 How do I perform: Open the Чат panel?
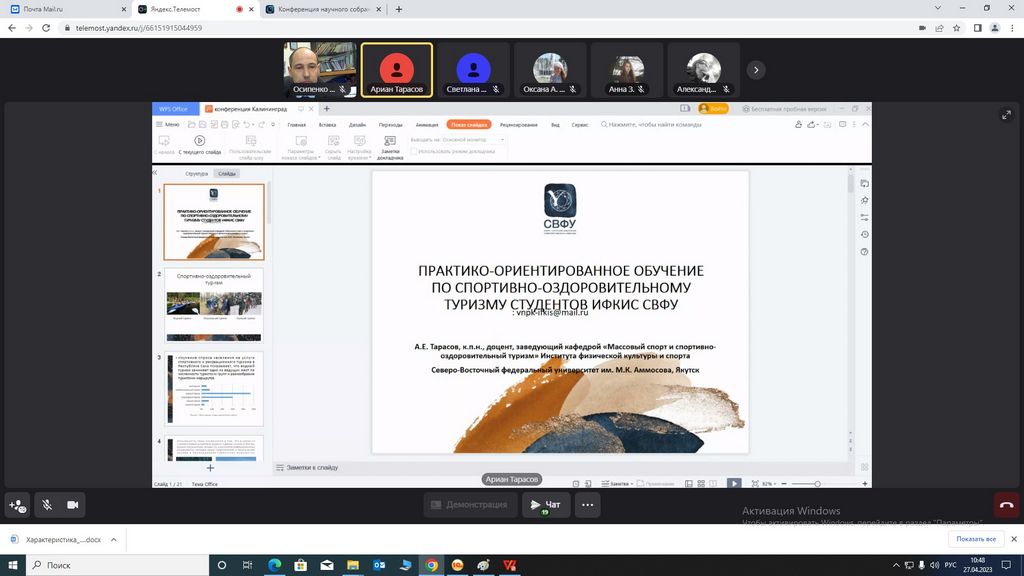tap(546, 505)
